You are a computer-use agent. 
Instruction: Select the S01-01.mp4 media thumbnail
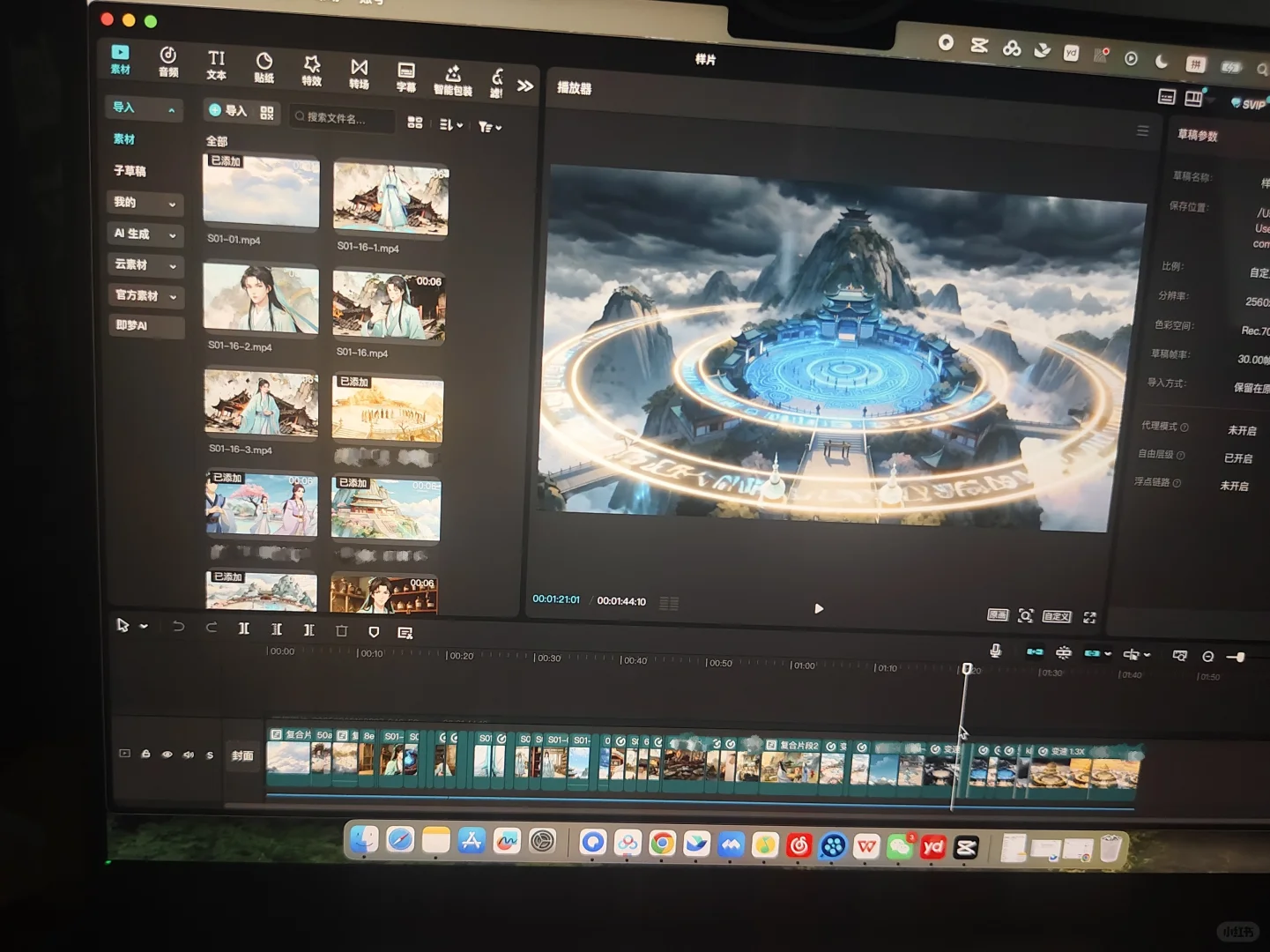click(261, 191)
